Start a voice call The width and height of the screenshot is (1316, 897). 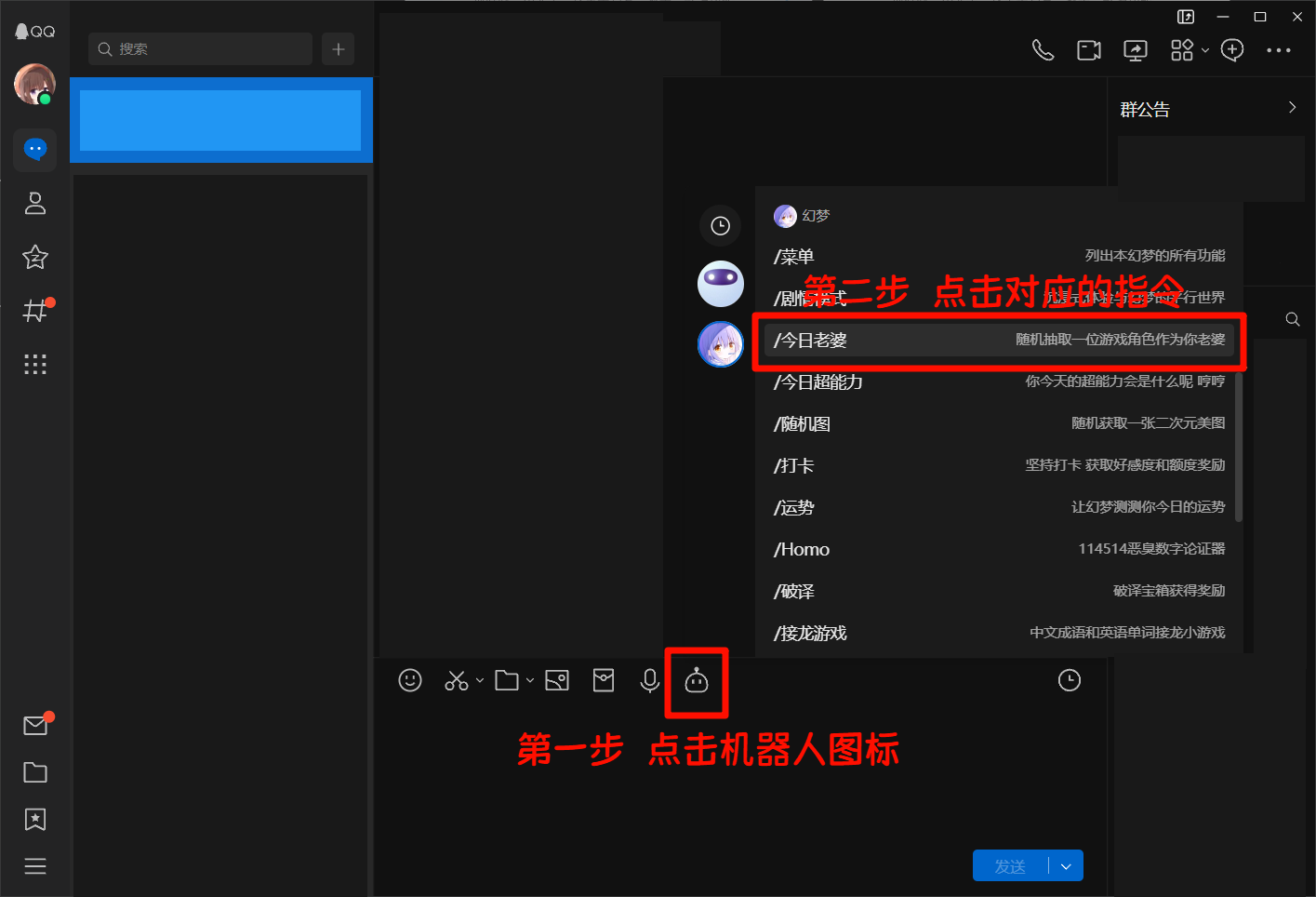point(1043,50)
